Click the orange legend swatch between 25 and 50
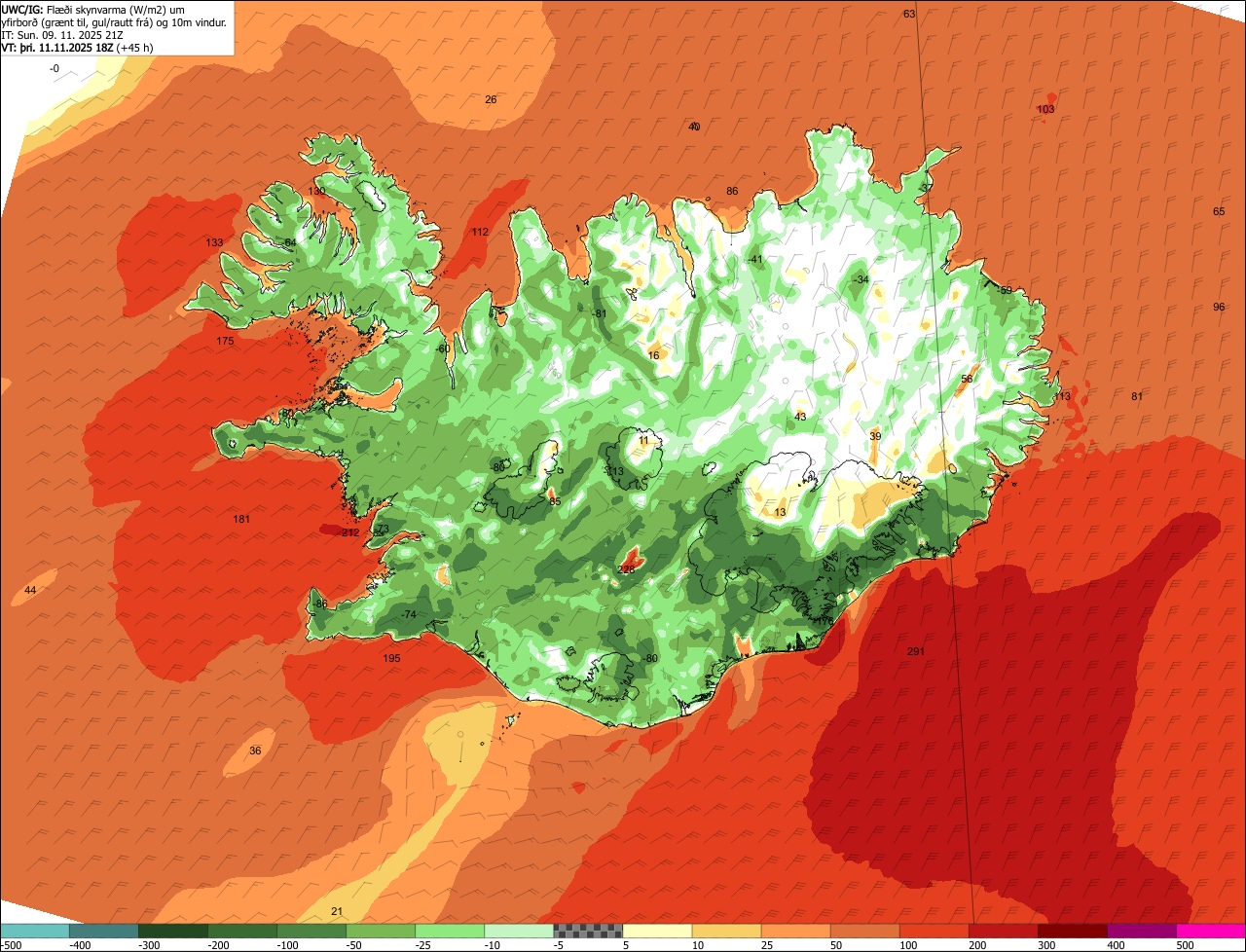 coord(795,931)
